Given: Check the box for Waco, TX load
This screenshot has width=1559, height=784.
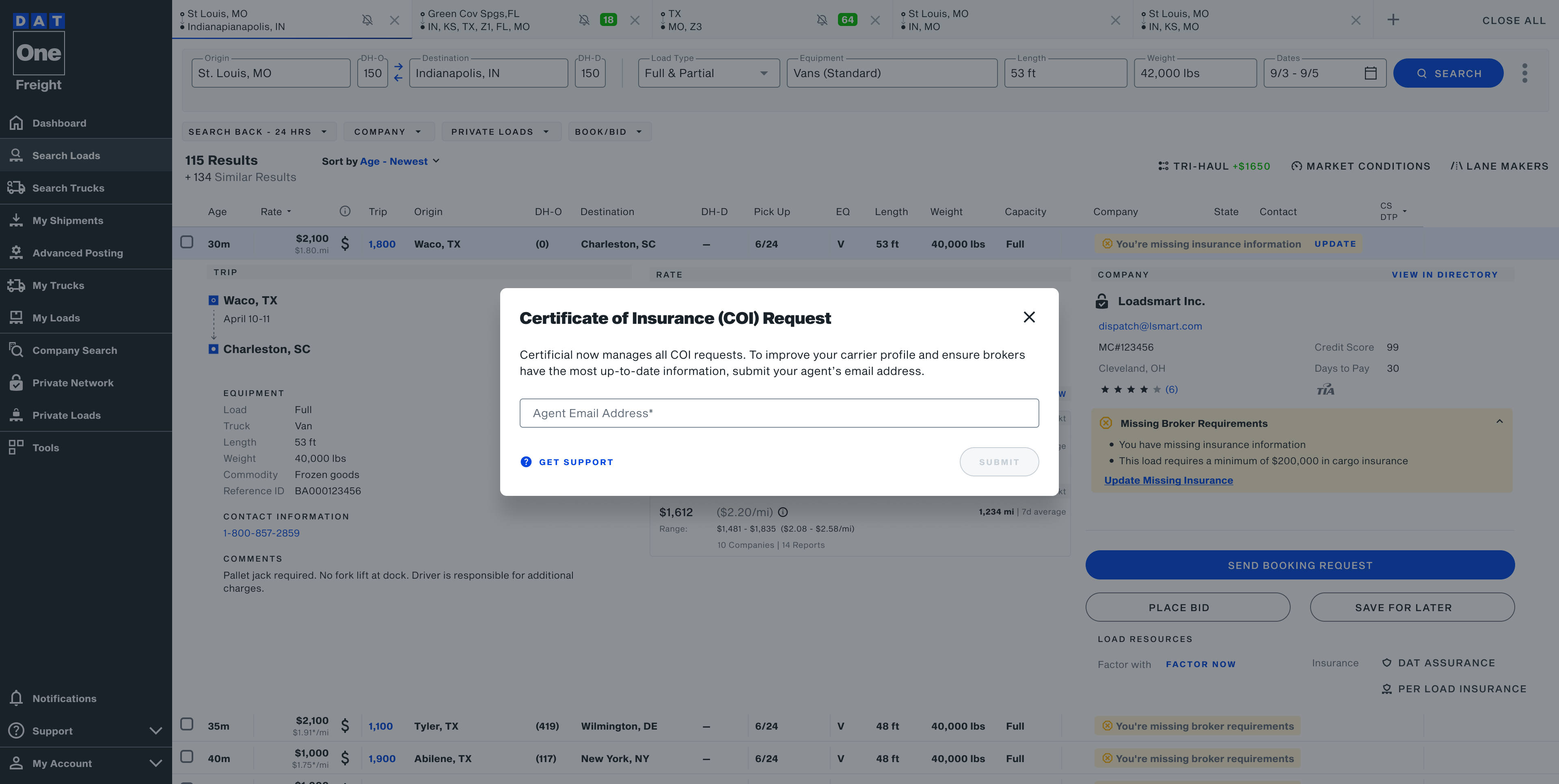Looking at the screenshot, I should point(187,243).
